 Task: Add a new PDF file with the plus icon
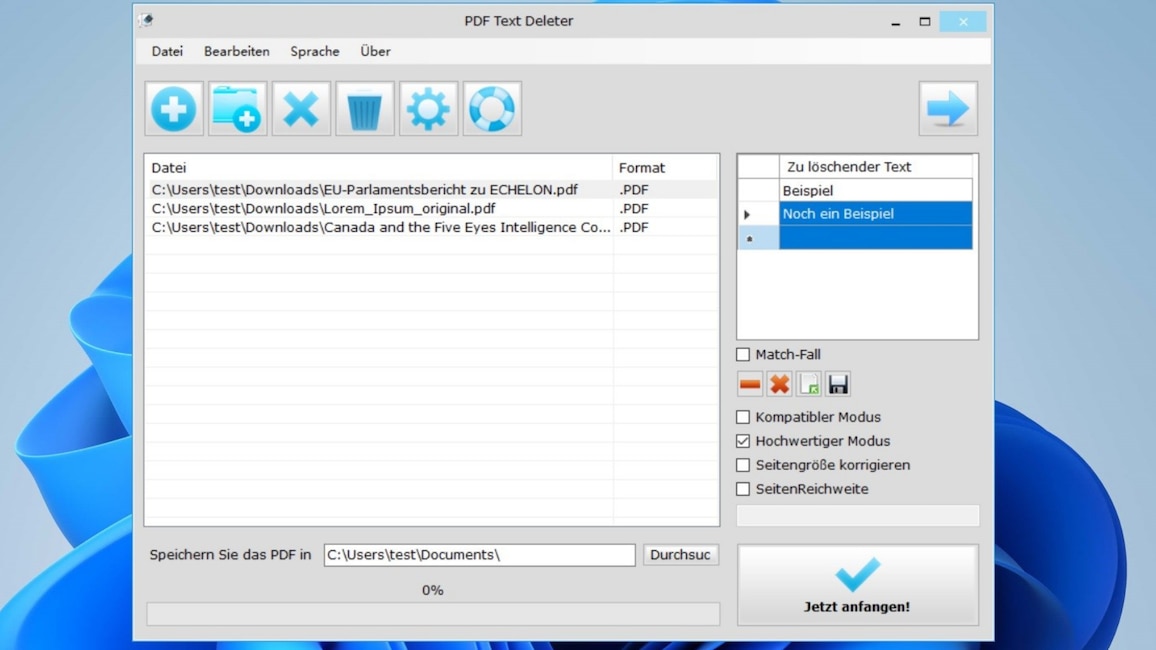pyautogui.click(x=173, y=108)
